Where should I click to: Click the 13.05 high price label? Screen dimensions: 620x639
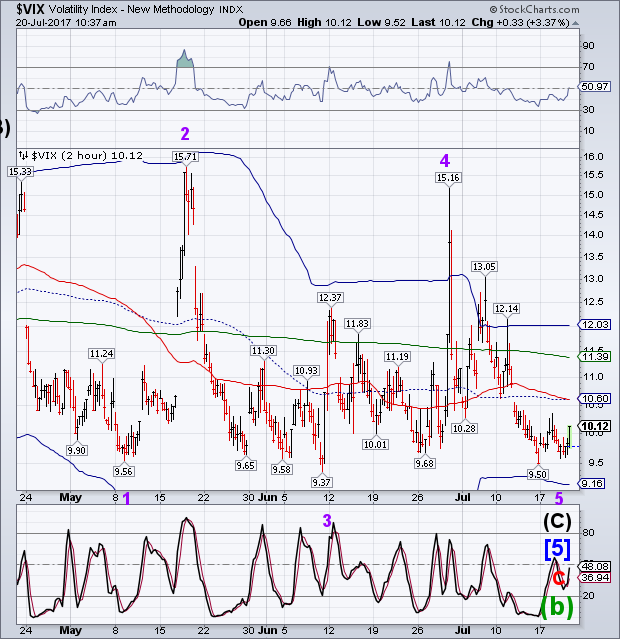[484, 267]
